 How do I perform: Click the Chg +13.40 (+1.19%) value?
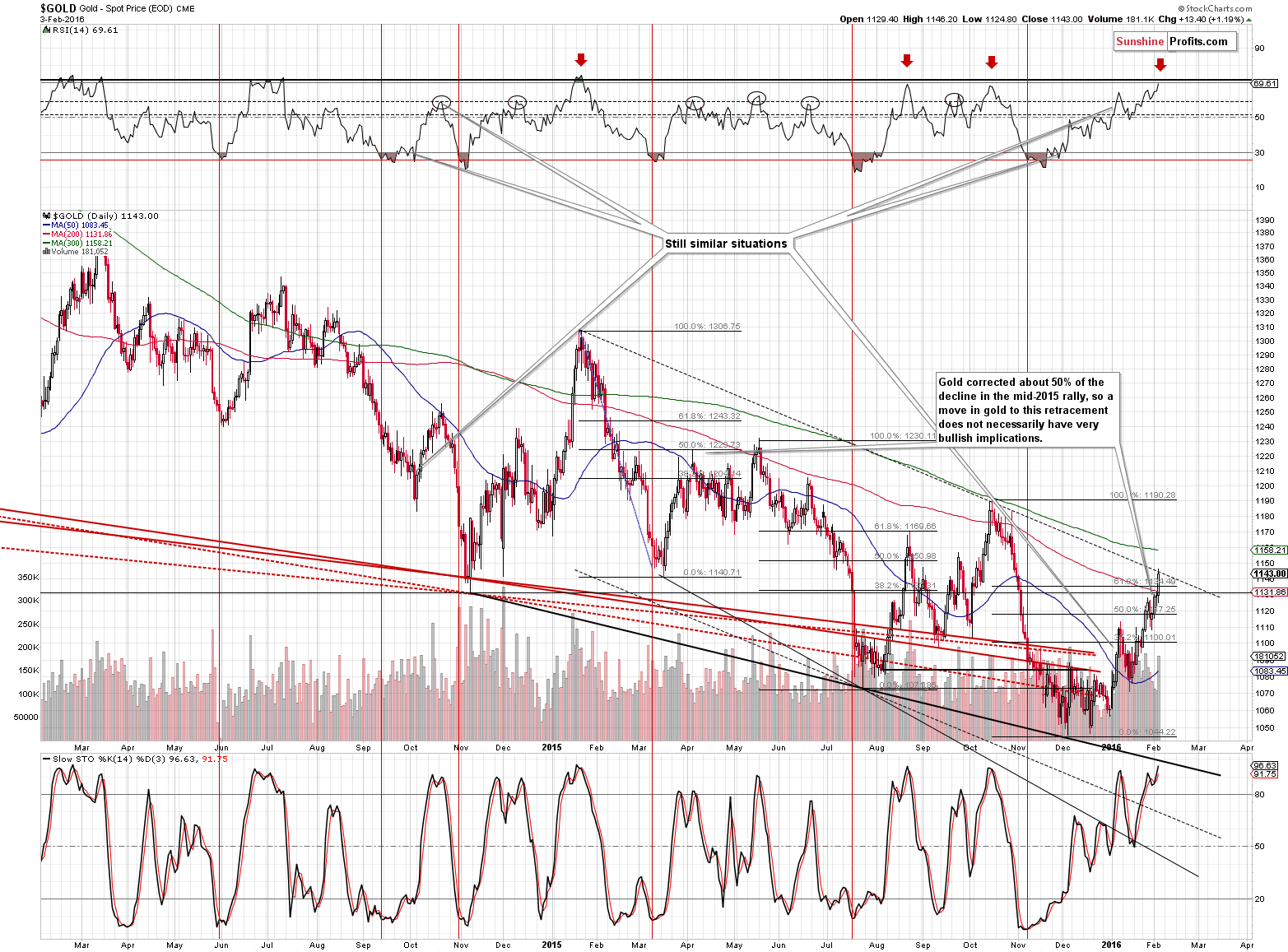(x=1204, y=19)
